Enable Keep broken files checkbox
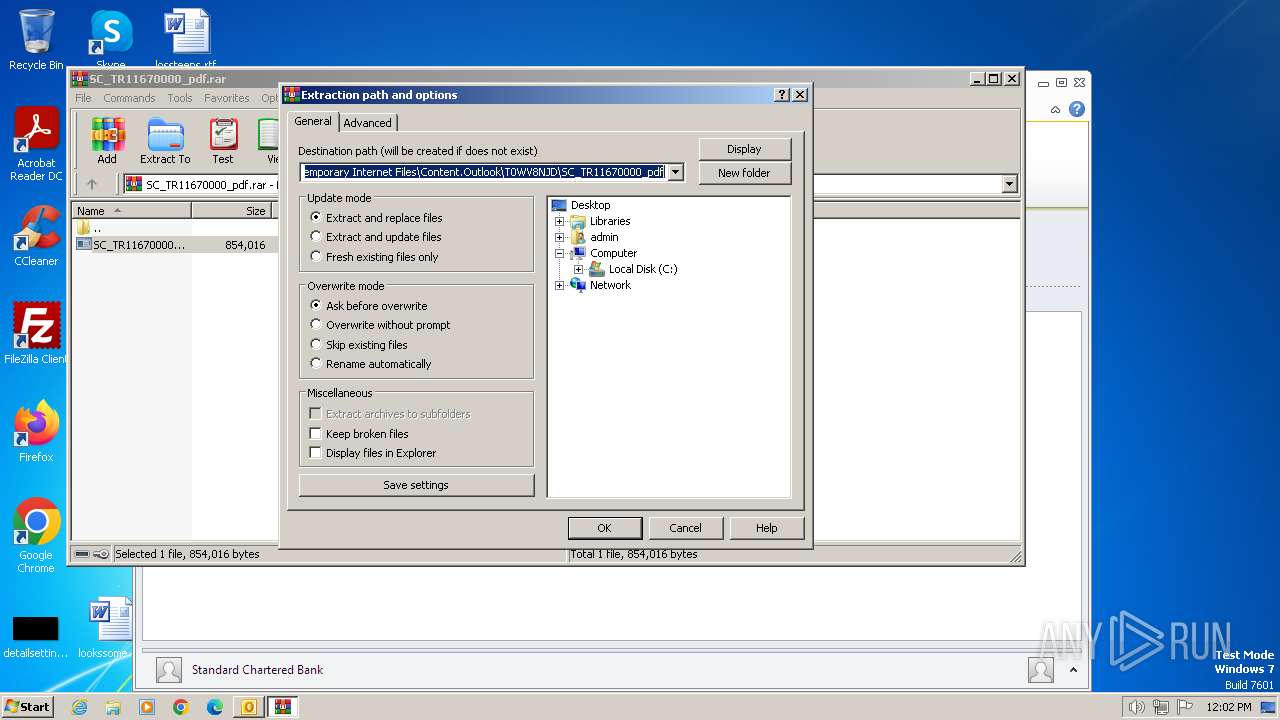The image size is (1280, 720). [316, 433]
